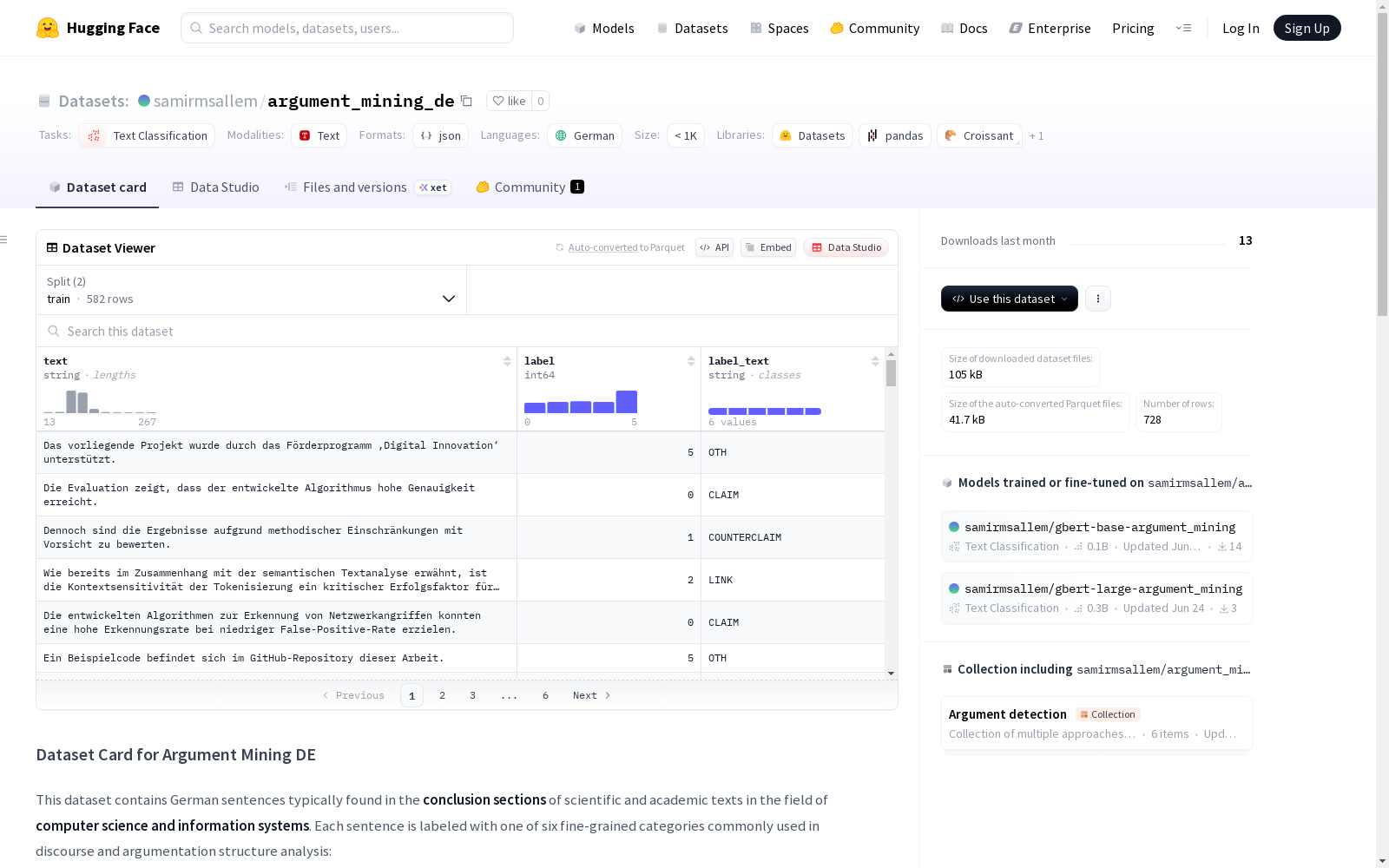Image resolution: width=1389 pixels, height=868 pixels.
Task: Click the Embed button
Action: tap(768, 247)
